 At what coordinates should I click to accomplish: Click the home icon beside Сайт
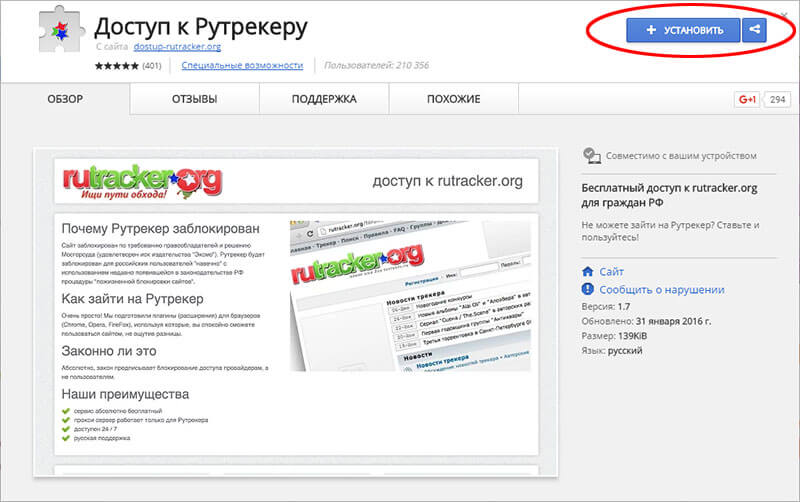(x=588, y=271)
